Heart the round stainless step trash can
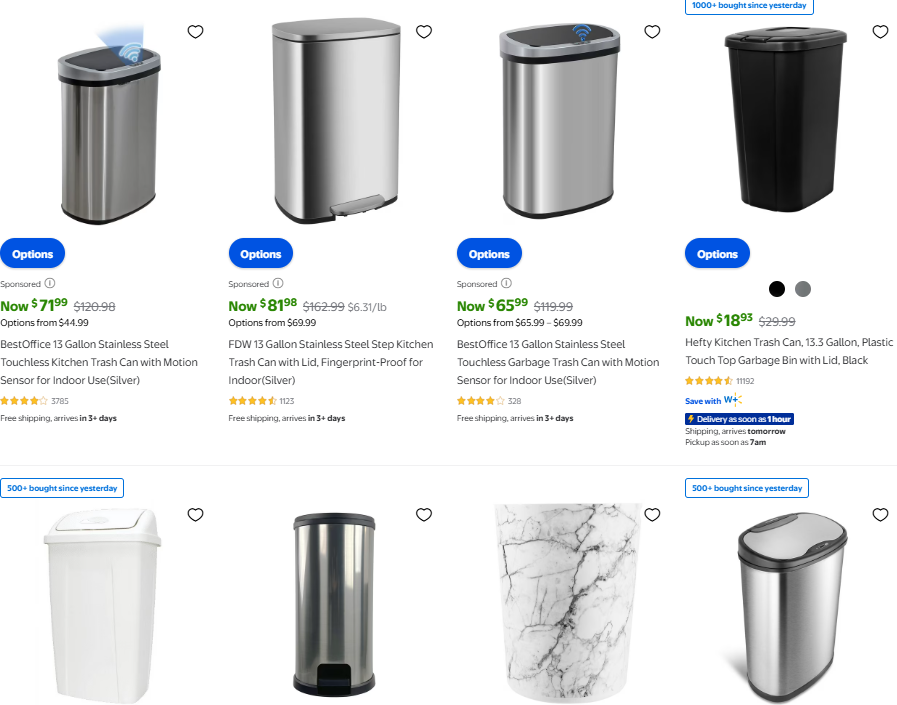The image size is (897, 705). tap(424, 514)
